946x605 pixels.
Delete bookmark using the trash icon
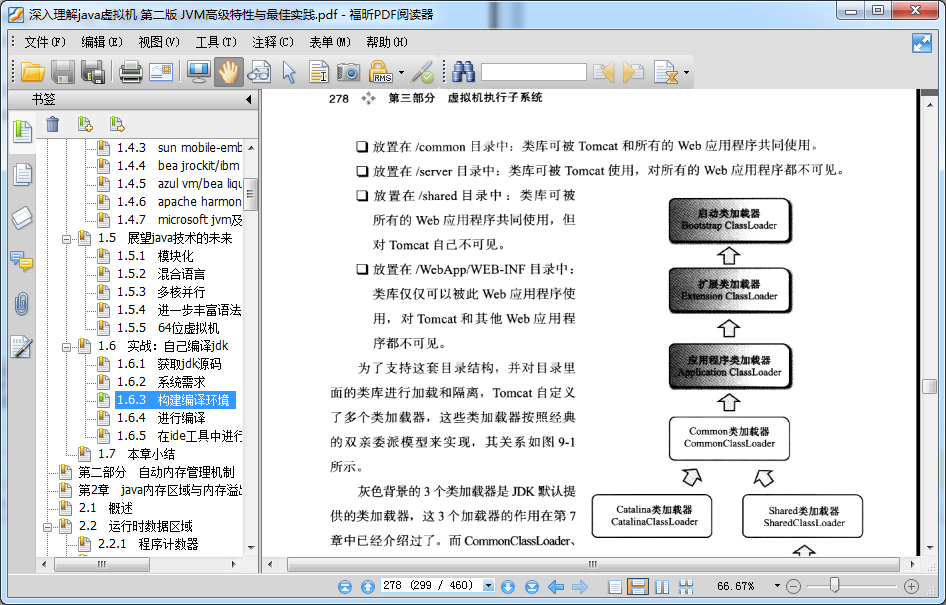tap(53, 124)
